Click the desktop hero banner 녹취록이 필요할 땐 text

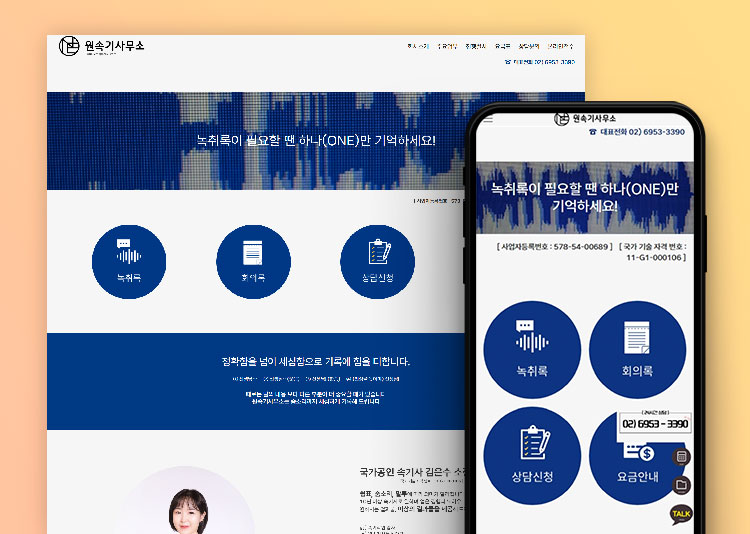click(316, 141)
